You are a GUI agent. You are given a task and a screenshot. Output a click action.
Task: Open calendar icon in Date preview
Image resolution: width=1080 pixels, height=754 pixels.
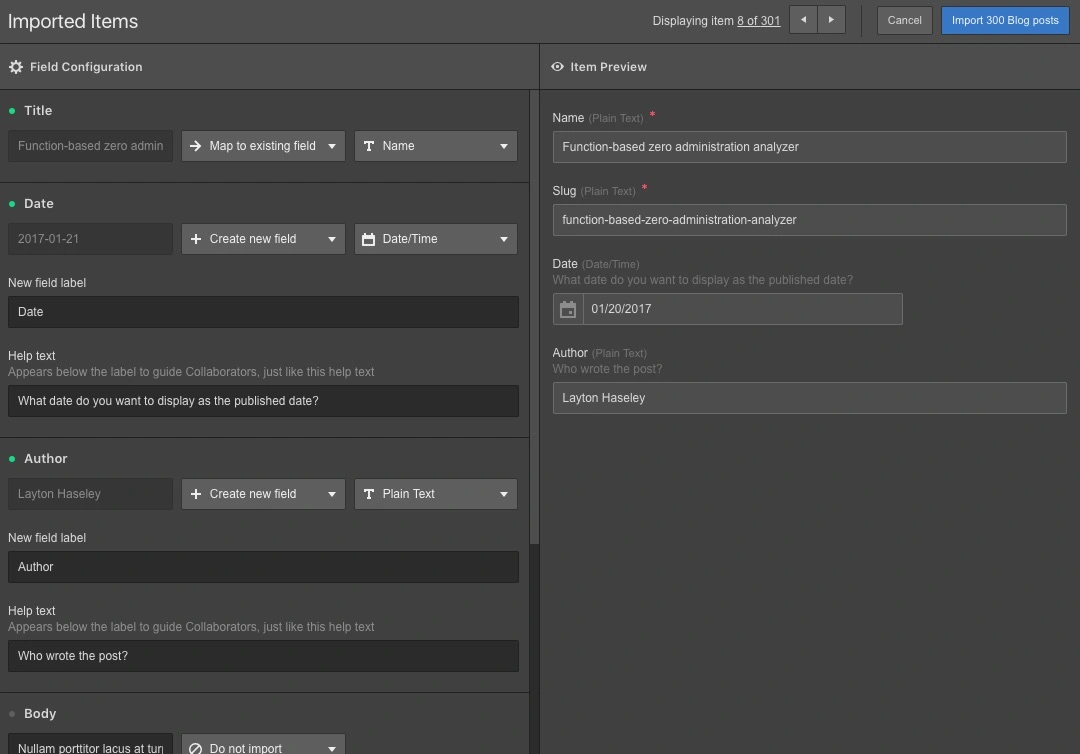[x=568, y=309]
